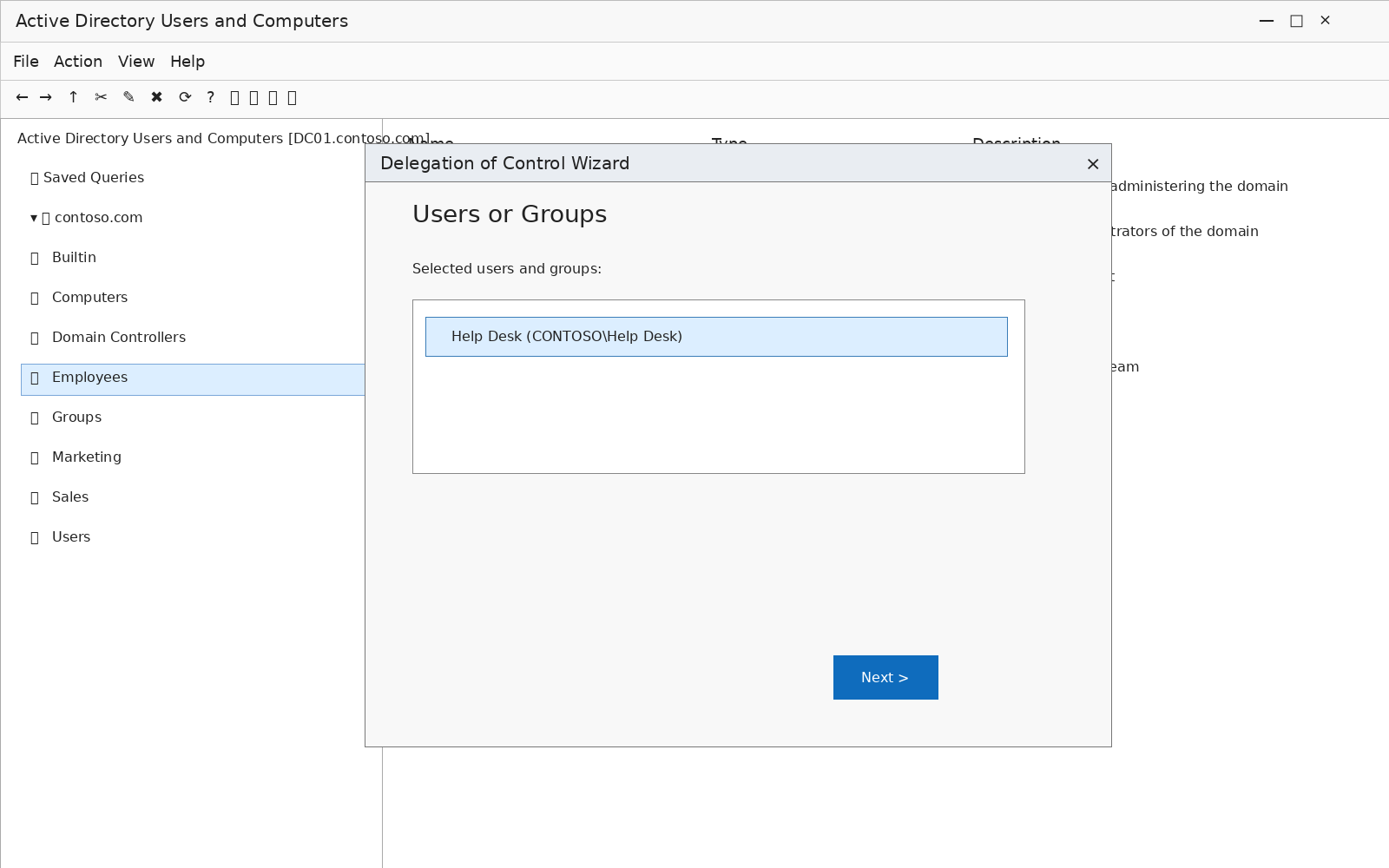
Task: Select the Users container
Action: click(71, 537)
